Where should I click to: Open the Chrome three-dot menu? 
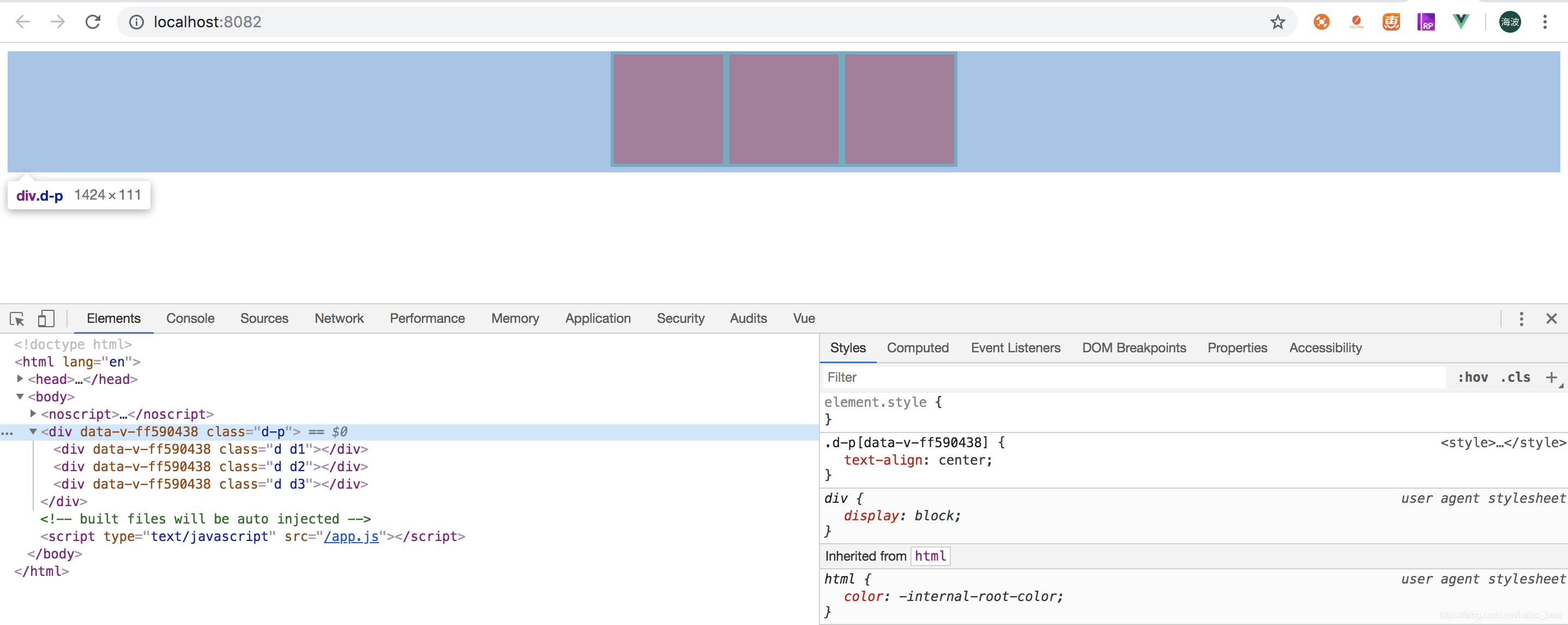[1544, 22]
